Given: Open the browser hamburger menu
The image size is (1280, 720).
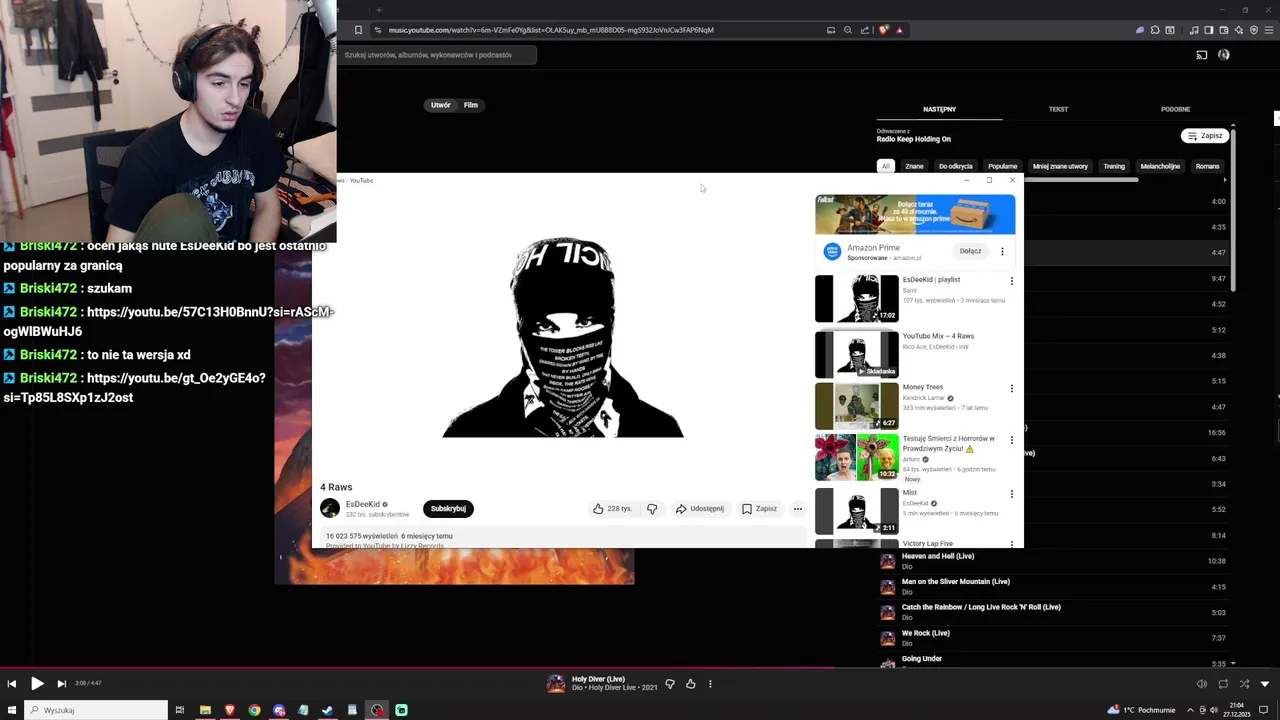Looking at the screenshot, I should click(x=1269, y=30).
